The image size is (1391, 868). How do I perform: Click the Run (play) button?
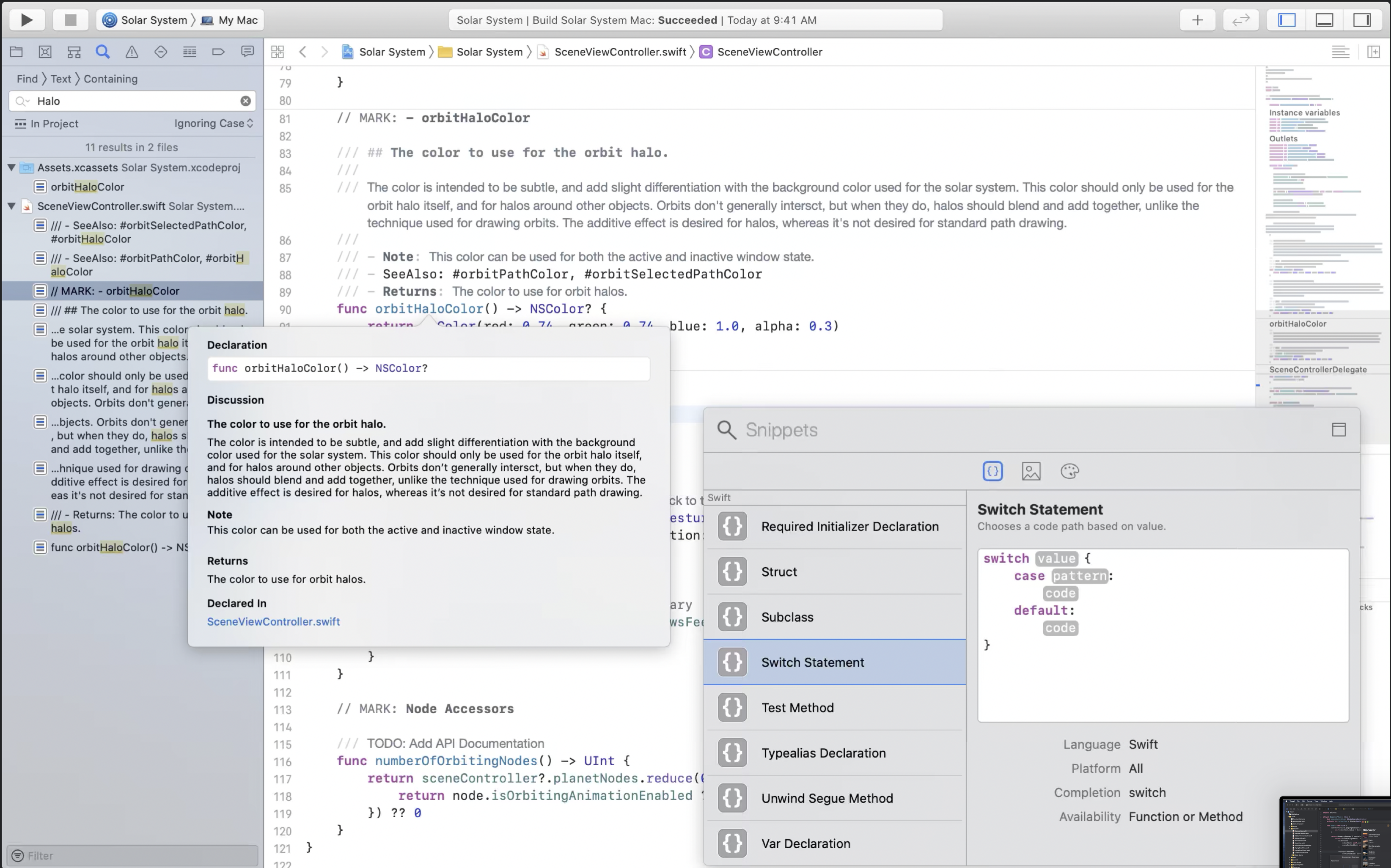click(x=26, y=20)
